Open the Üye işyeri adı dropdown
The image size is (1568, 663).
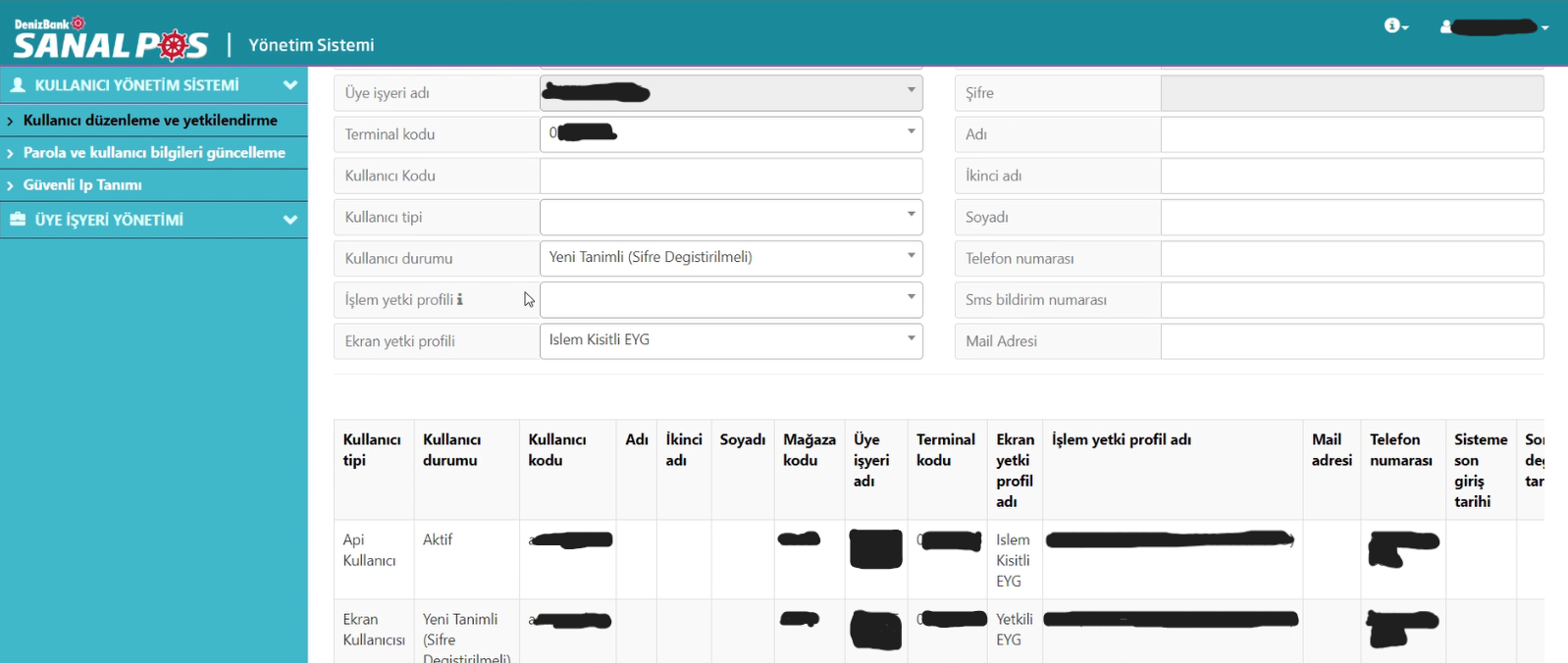(x=730, y=93)
